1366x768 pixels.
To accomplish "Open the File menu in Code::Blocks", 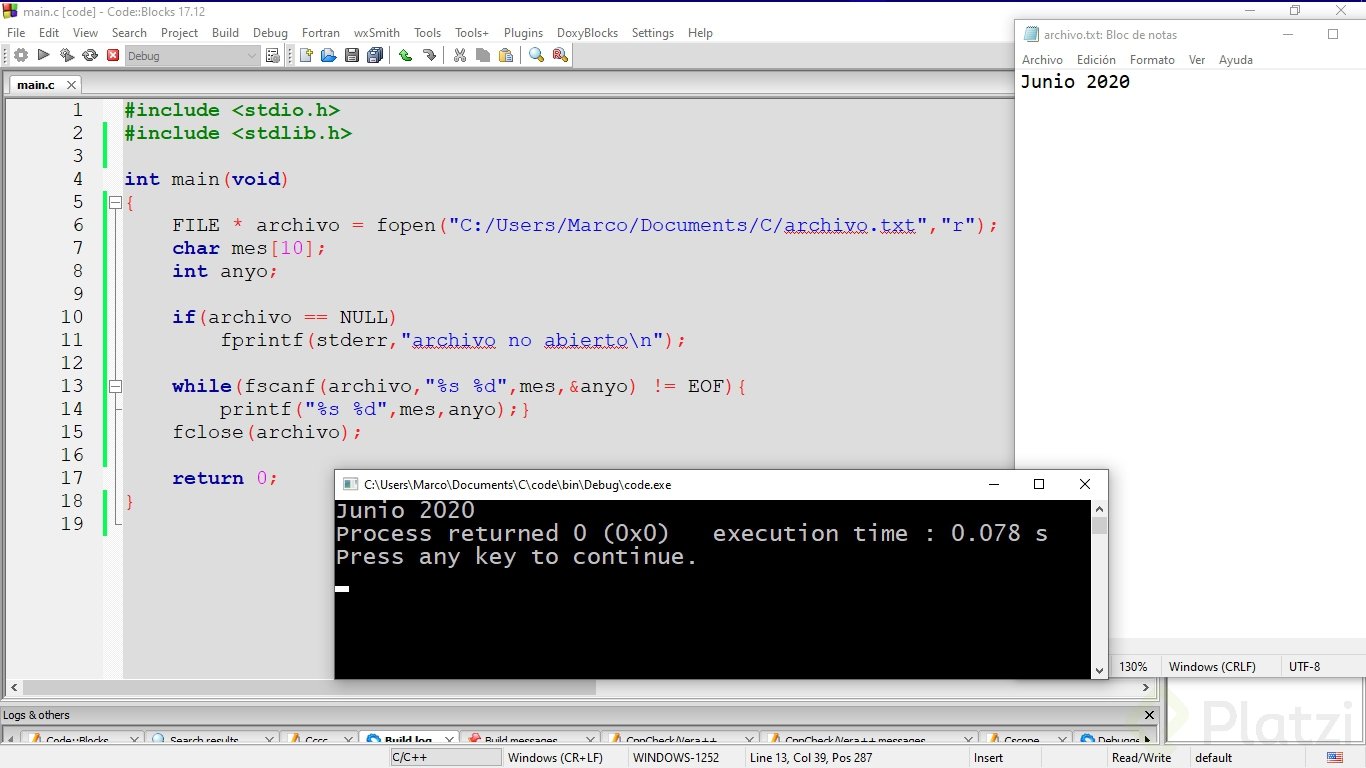I will (16, 33).
